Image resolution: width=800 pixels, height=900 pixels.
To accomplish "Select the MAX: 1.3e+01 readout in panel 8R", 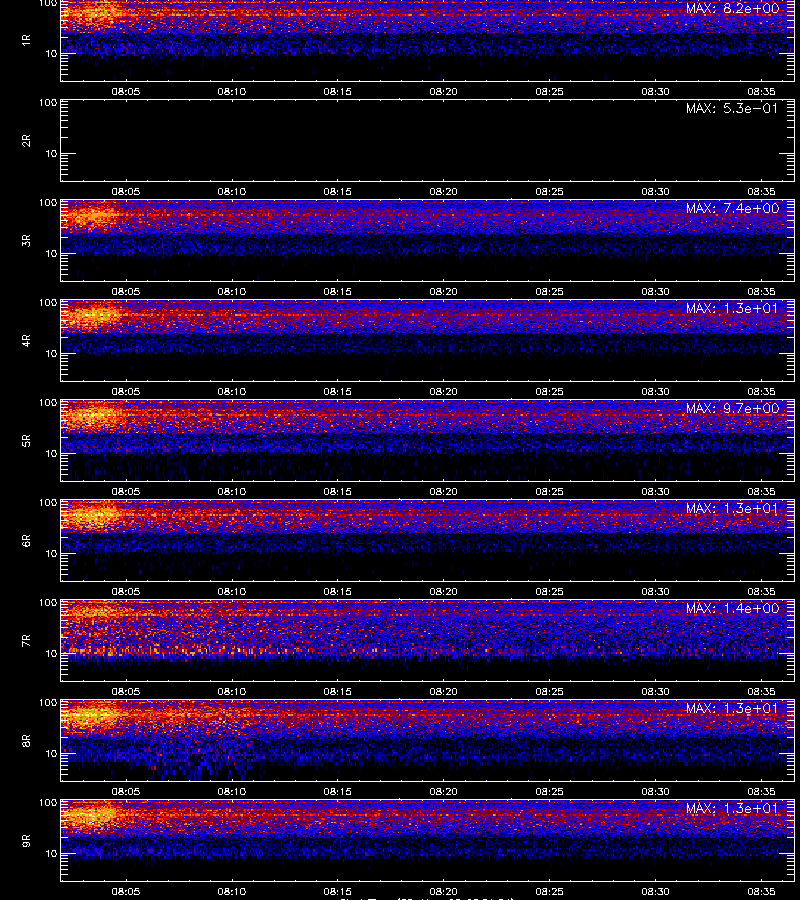I will [x=732, y=708].
